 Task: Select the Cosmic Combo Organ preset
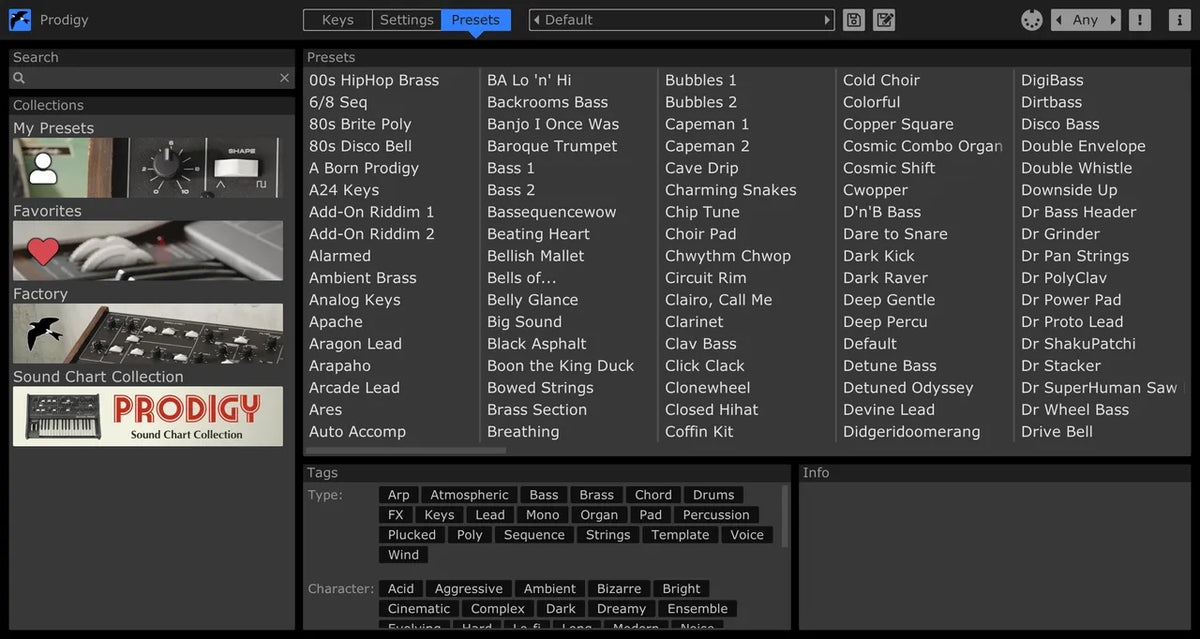[923, 146]
